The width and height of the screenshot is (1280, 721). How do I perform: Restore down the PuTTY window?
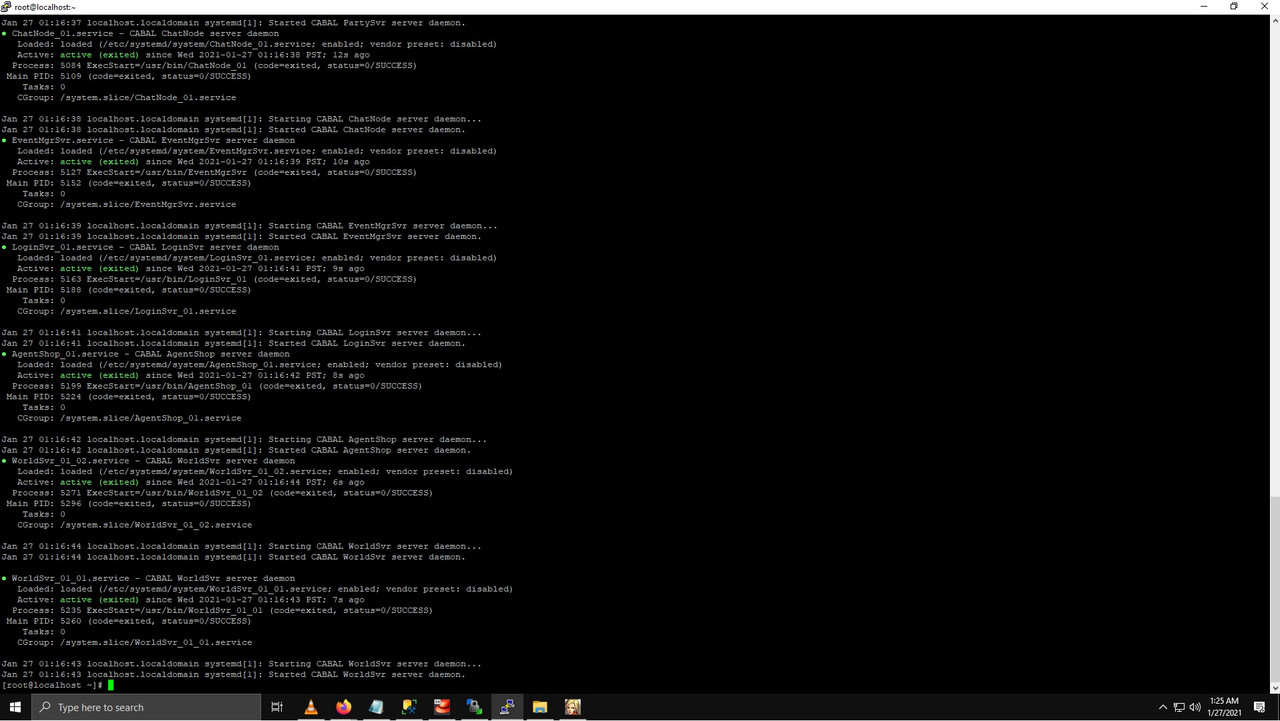1234,7
